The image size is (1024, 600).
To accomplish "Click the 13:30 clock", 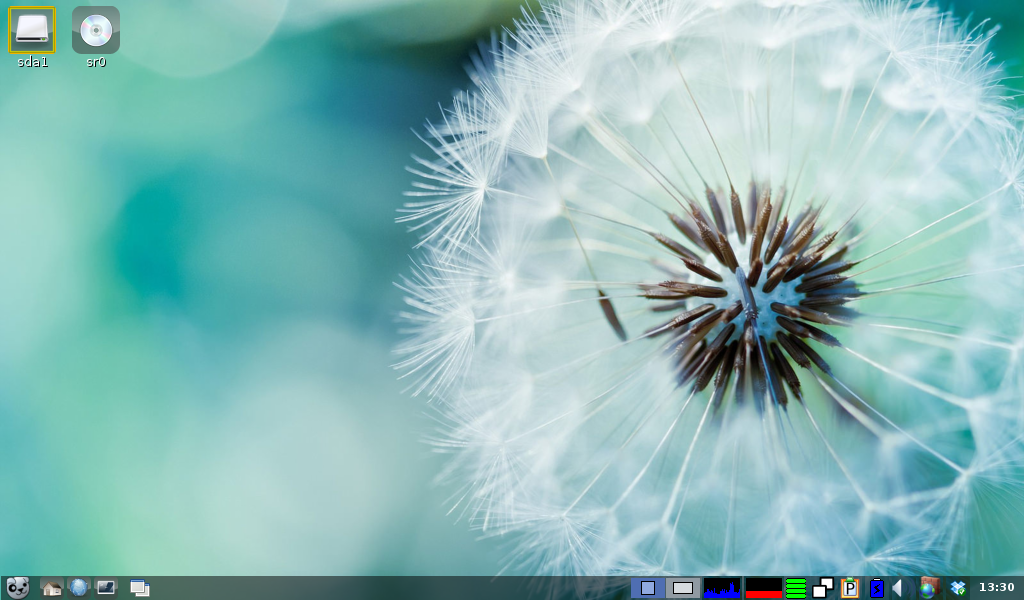I will 997,588.
